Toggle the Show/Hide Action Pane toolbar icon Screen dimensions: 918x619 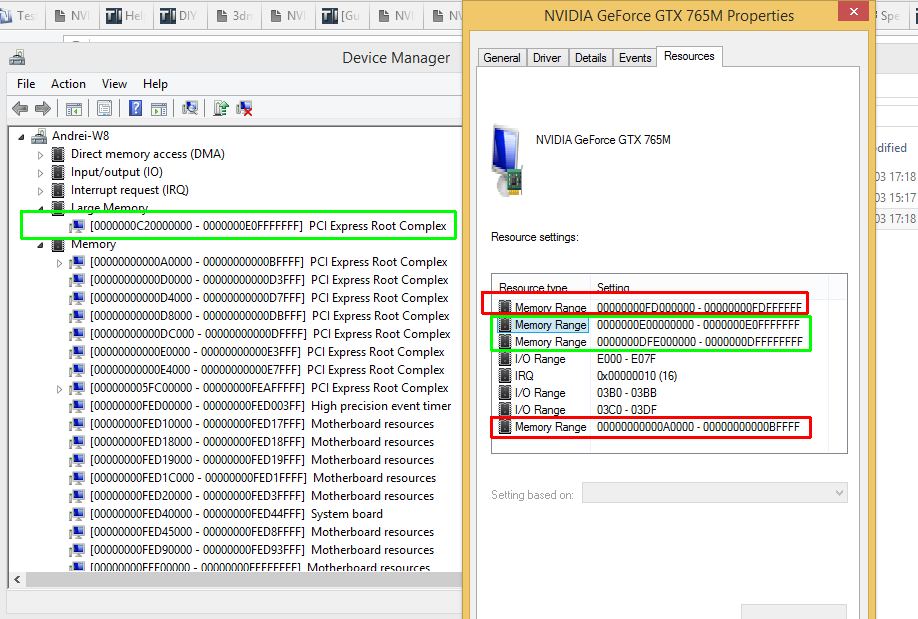click(x=159, y=108)
